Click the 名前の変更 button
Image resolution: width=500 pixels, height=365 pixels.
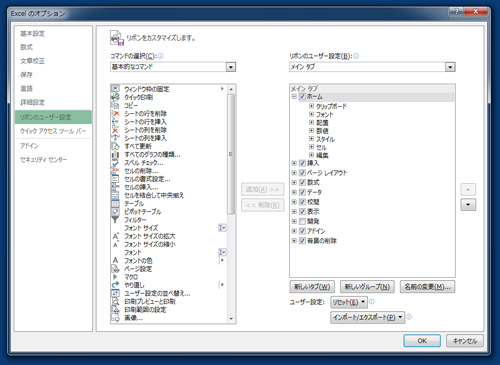pos(427,287)
